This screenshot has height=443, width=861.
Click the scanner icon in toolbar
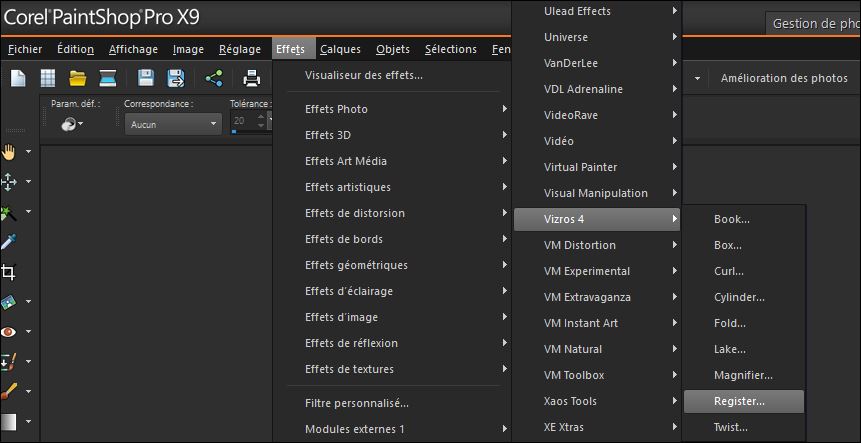tap(107, 79)
